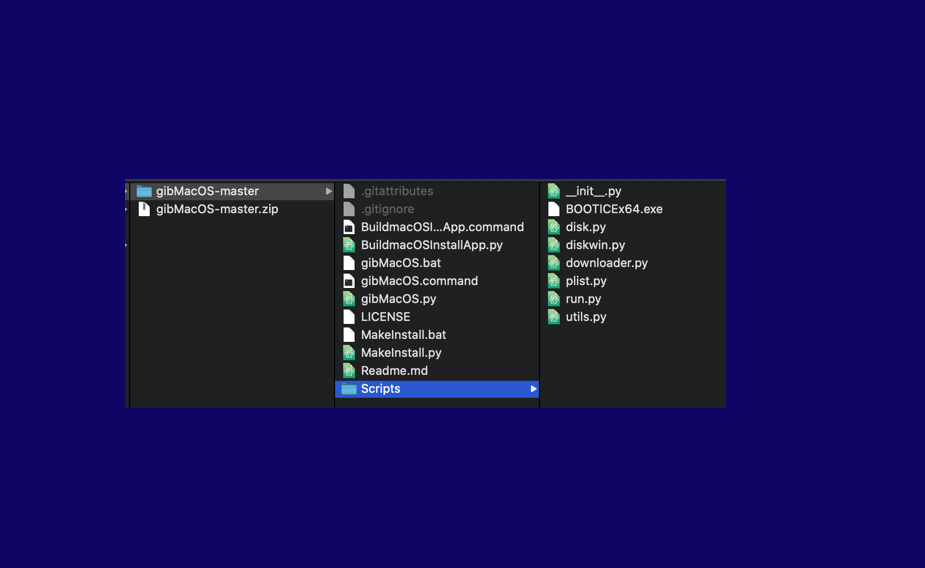This screenshot has width=925, height=568.
Task: Click the BuildmacOSInstallApp.py Python icon
Action: click(349, 245)
